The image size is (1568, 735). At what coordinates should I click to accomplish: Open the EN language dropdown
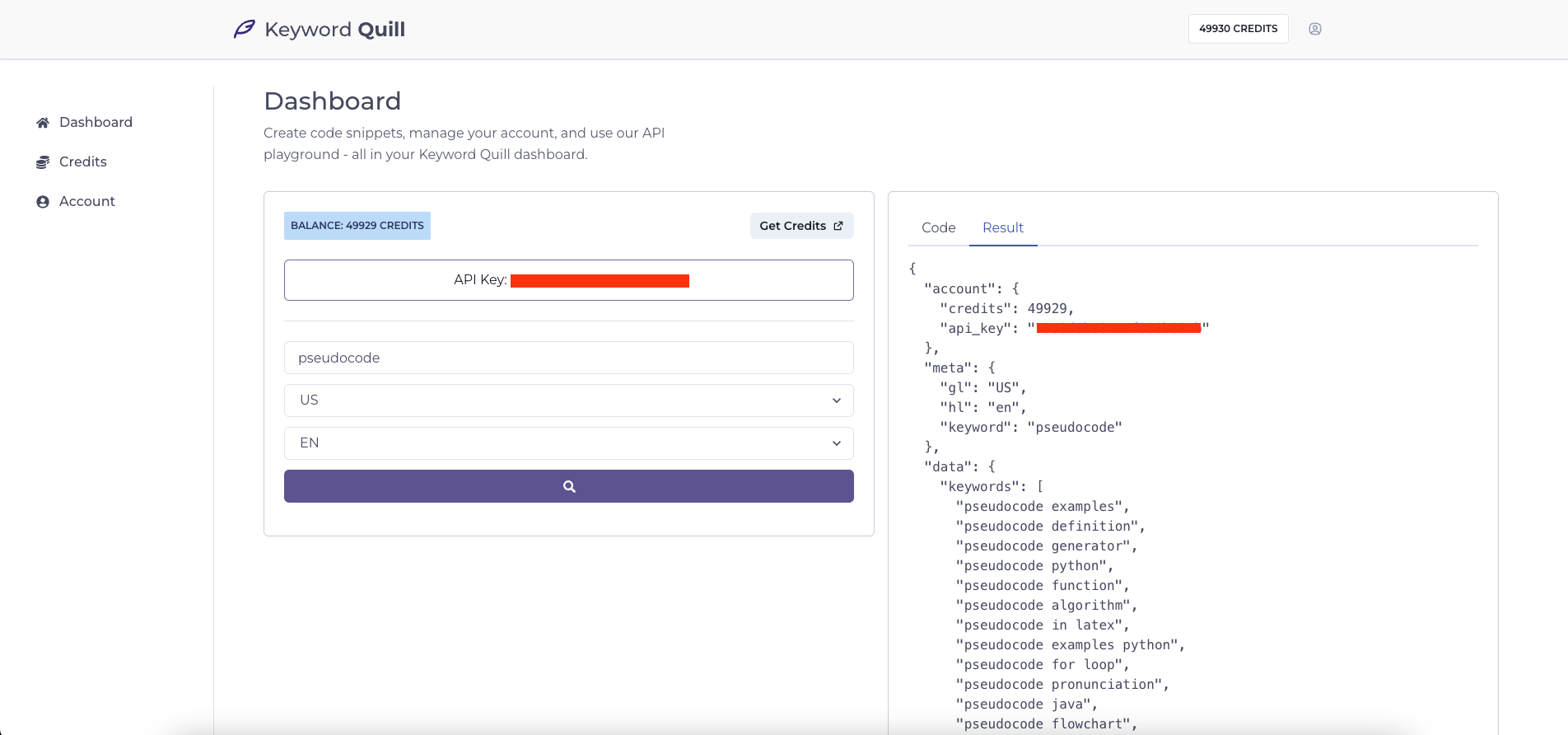click(569, 443)
